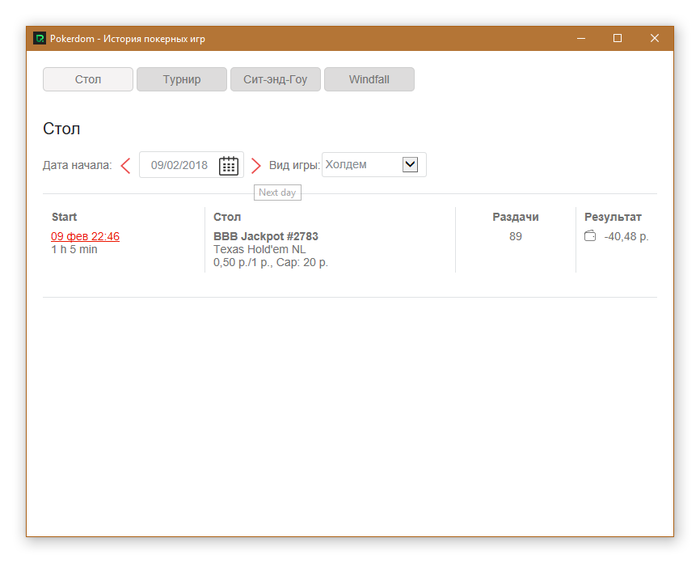Maximize the Pokerdom history window
This screenshot has width=700, height=563.
[617, 38]
